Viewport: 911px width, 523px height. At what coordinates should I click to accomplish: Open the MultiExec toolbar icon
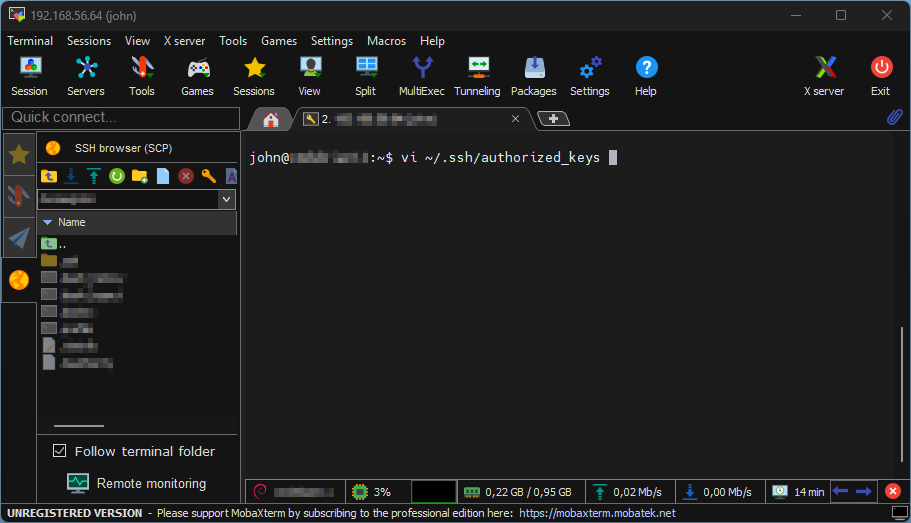[x=422, y=76]
